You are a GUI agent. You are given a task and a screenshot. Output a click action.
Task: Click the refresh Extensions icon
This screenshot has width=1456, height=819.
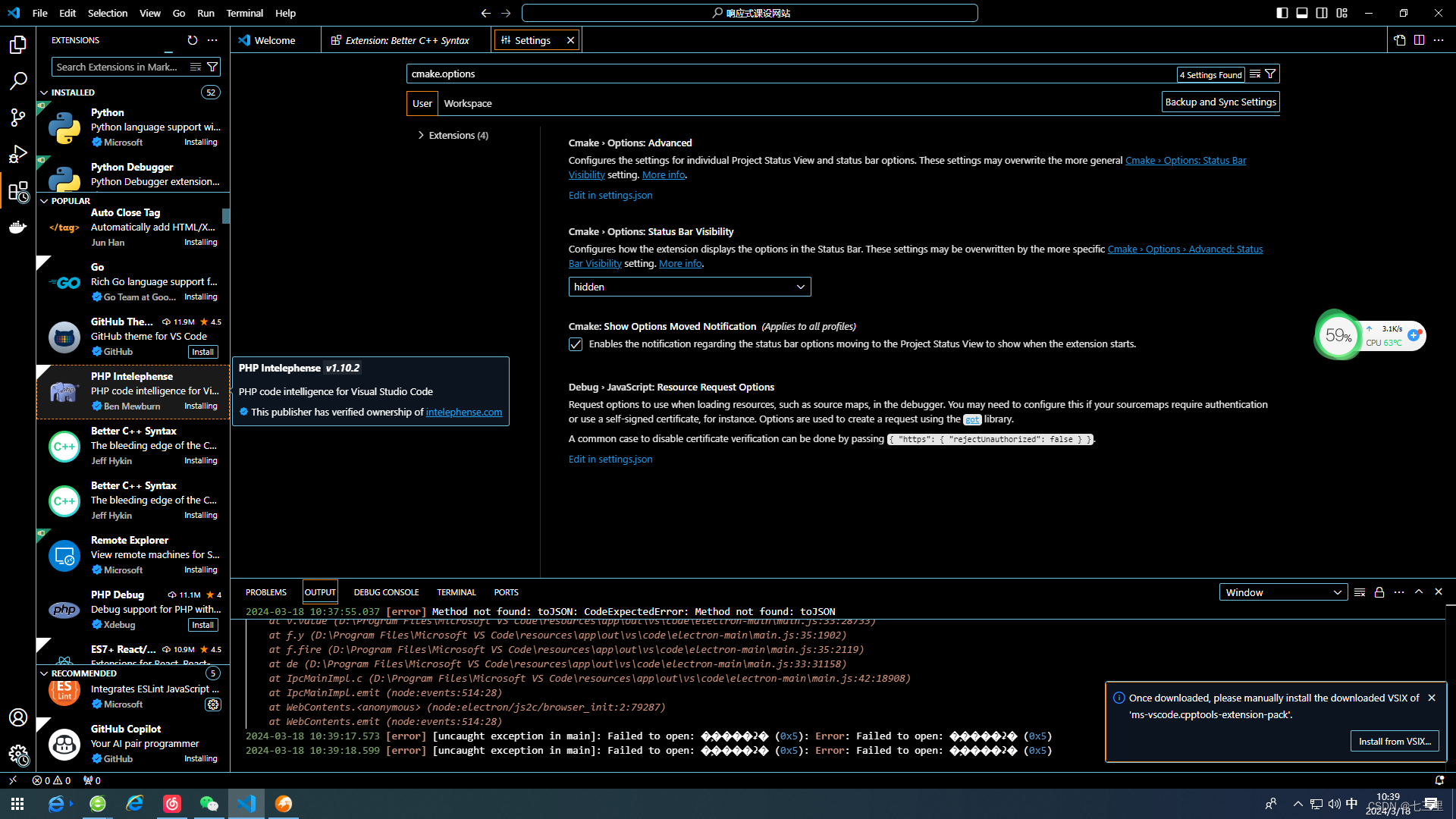coord(192,39)
